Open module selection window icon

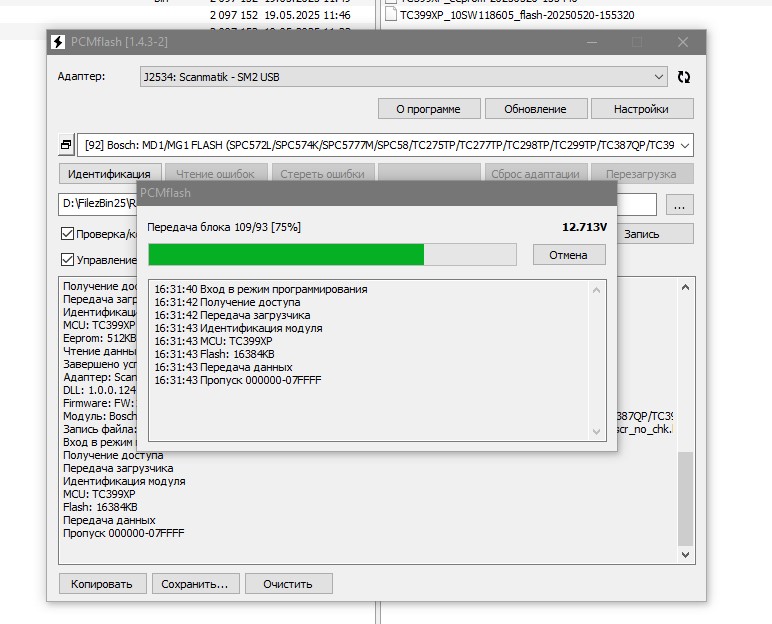point(66,145)
